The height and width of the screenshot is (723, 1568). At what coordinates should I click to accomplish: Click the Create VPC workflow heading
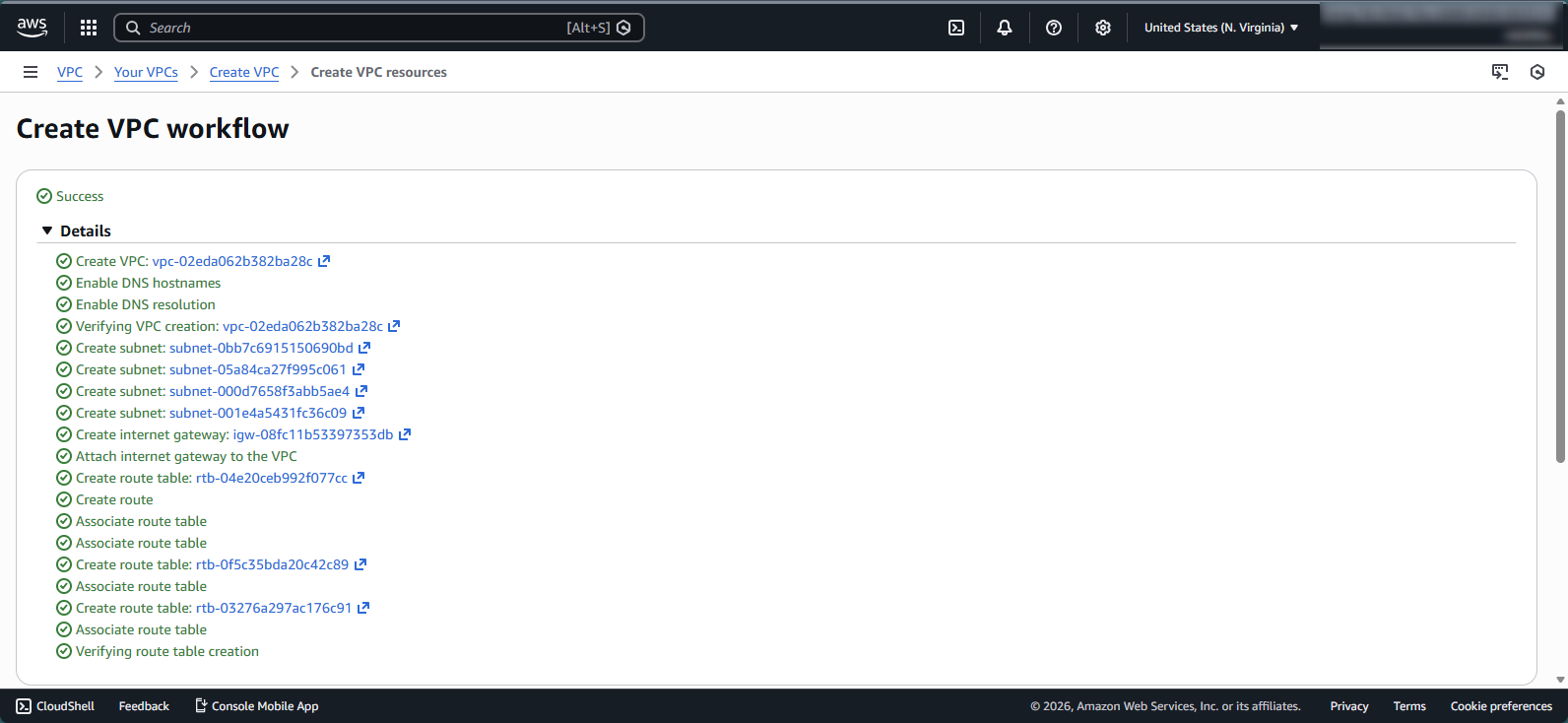pos(153,129)
